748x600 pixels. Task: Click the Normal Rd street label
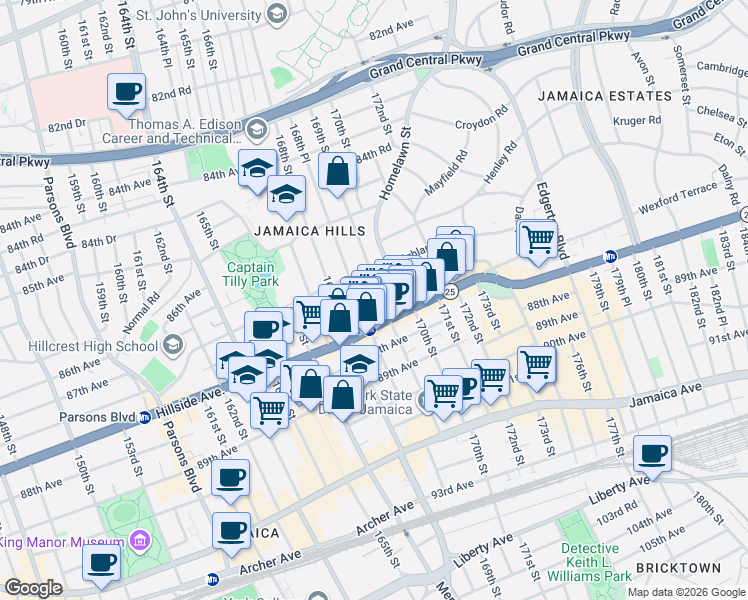[141, 313]
